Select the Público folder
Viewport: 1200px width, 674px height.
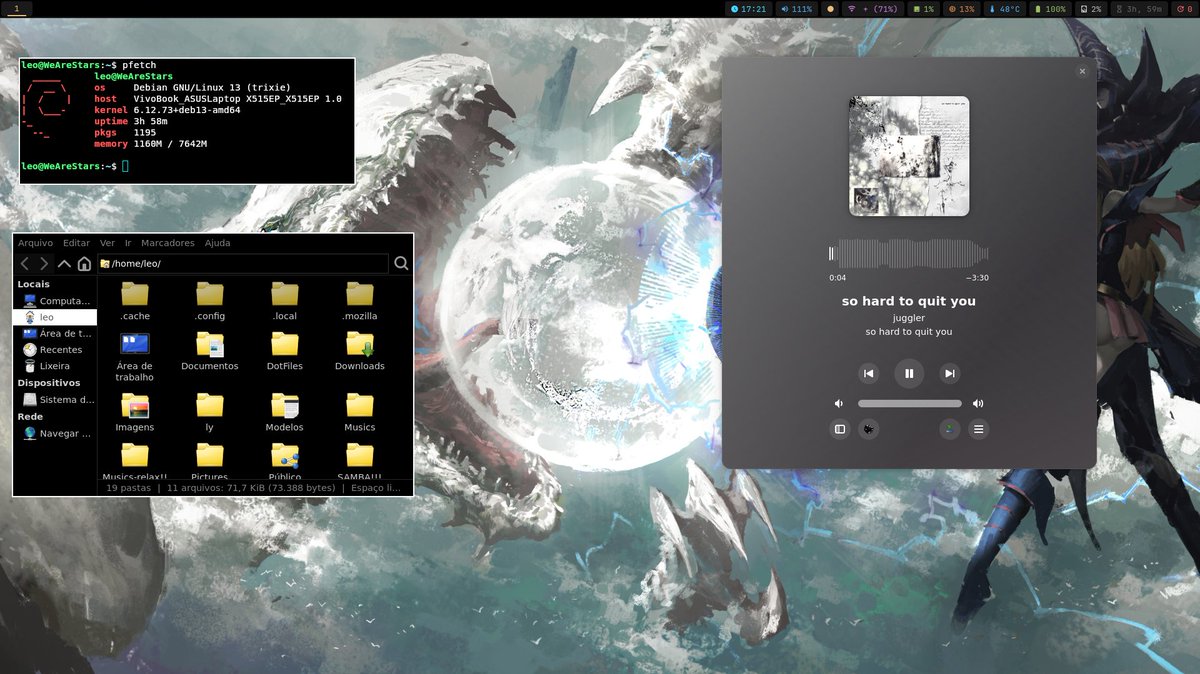coord(285,462)
